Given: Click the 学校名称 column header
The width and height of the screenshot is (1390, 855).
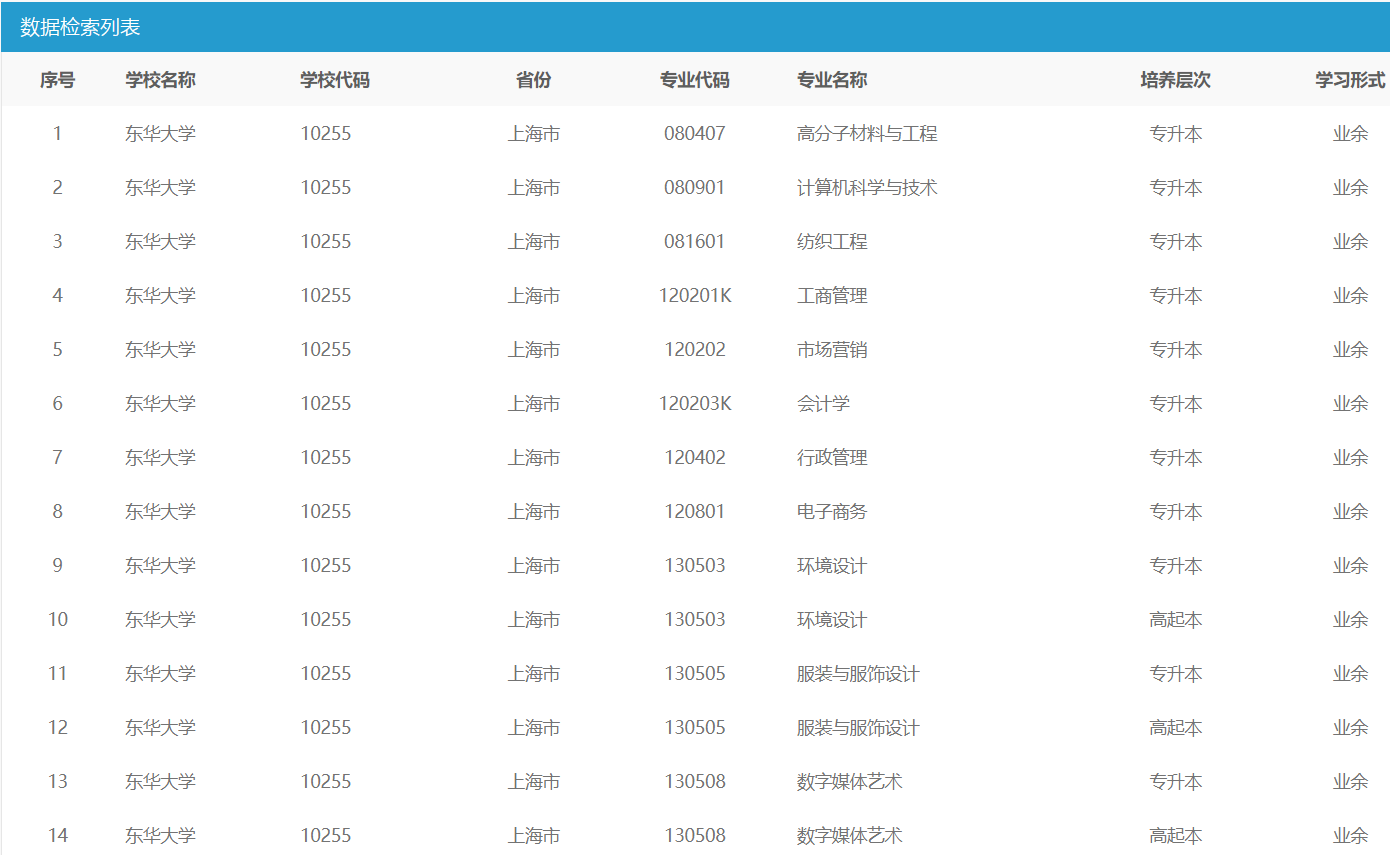Looking at the screenshot, I should click(160, 80).
